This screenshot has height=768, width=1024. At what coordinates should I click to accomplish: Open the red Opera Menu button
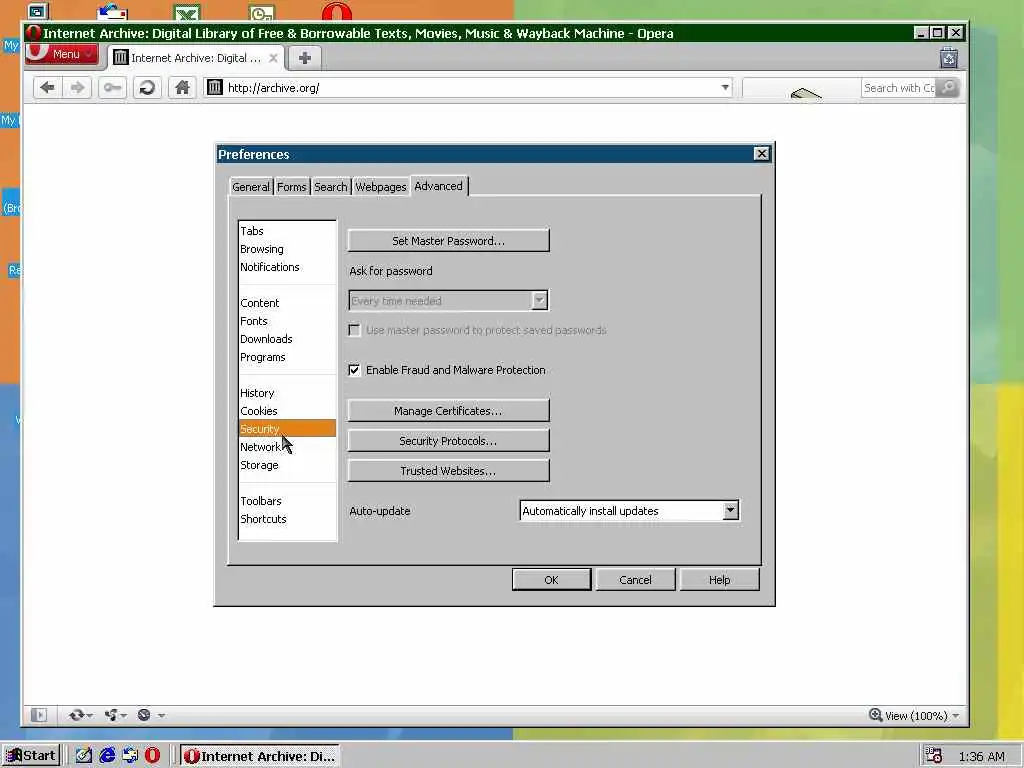point(61,54)
